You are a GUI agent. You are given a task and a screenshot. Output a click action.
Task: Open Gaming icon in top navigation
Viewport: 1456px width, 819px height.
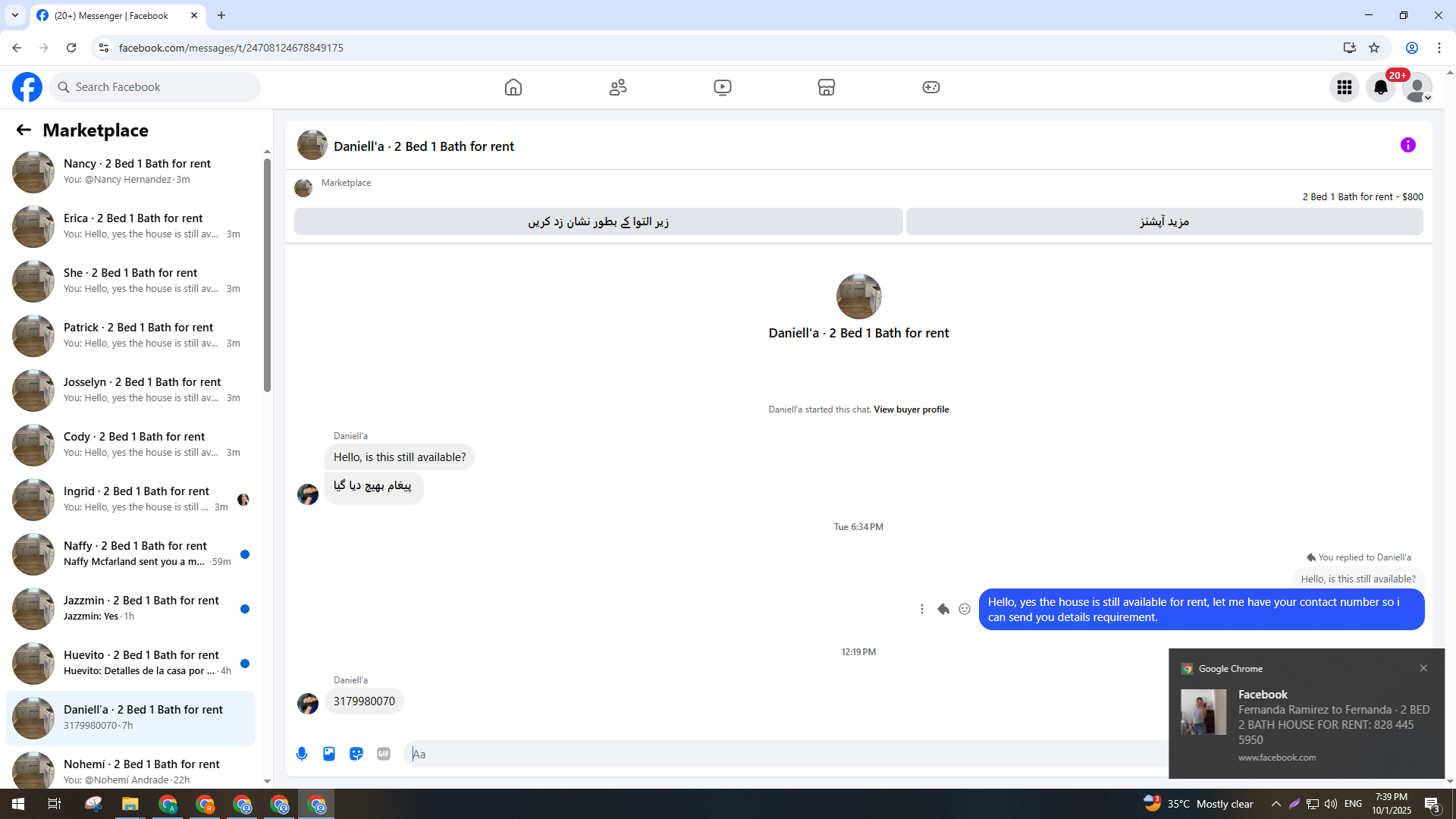(x=931, y=87)
